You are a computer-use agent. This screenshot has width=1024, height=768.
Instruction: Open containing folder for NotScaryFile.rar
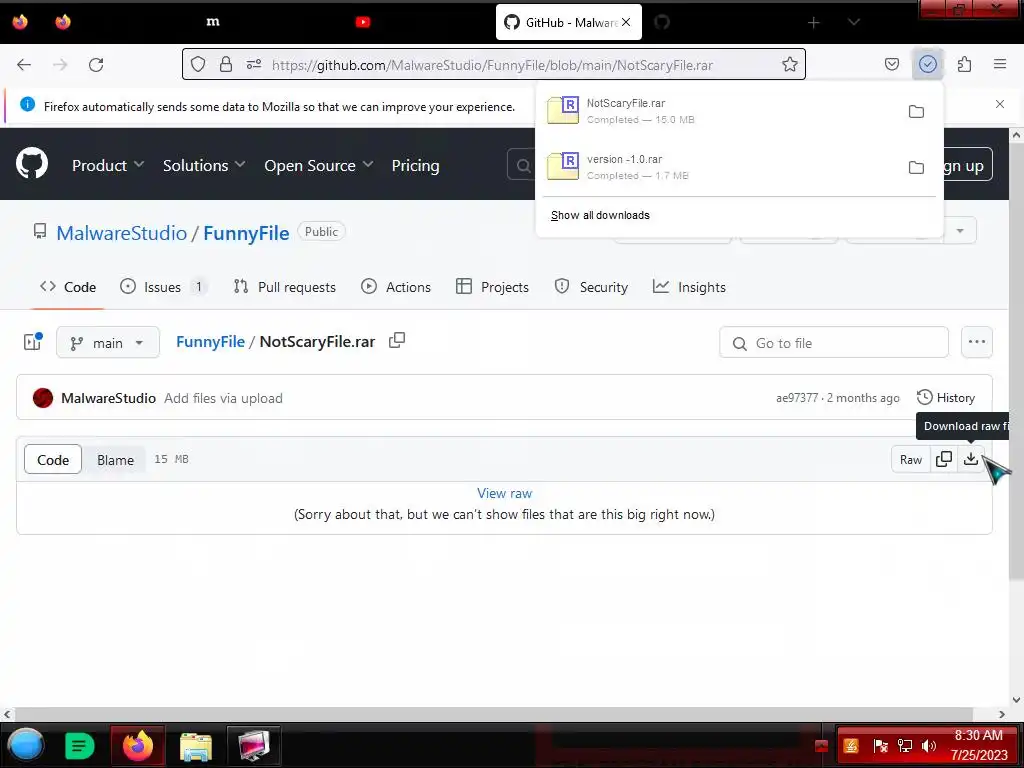coord(916,112)
